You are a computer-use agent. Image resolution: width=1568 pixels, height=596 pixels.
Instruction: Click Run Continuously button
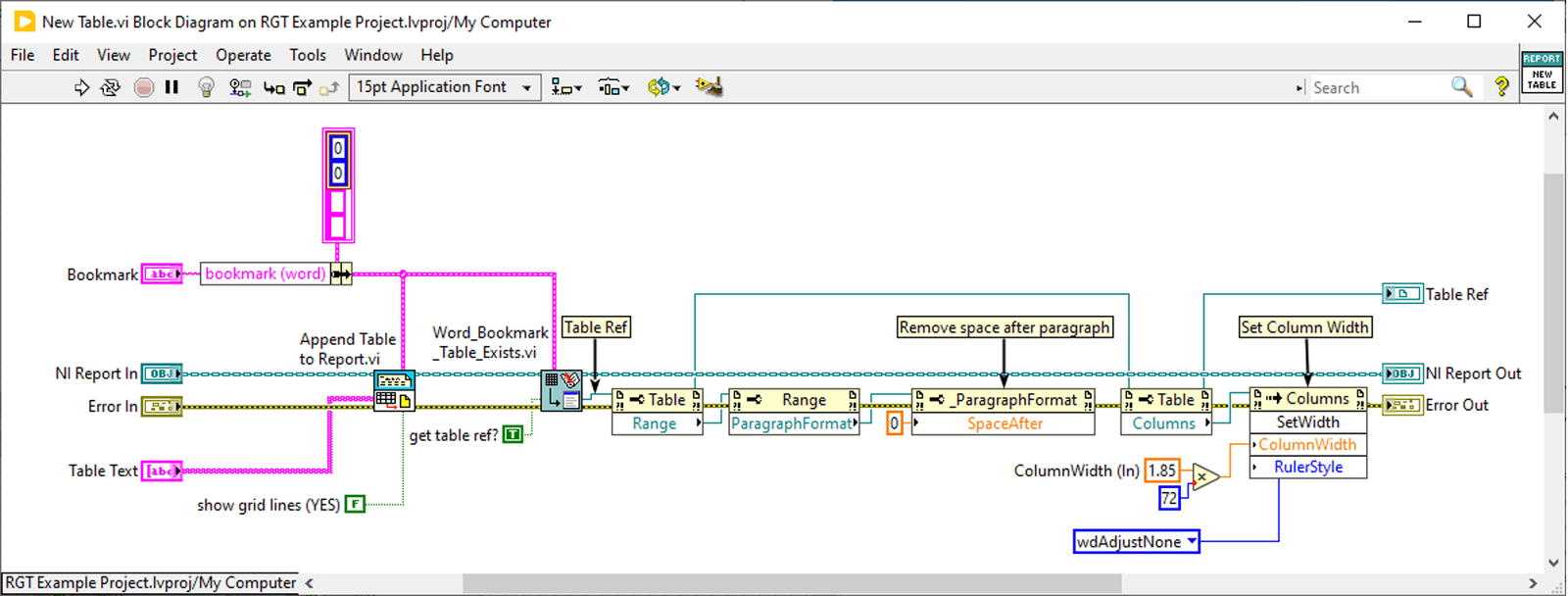(x=110, y=87)
